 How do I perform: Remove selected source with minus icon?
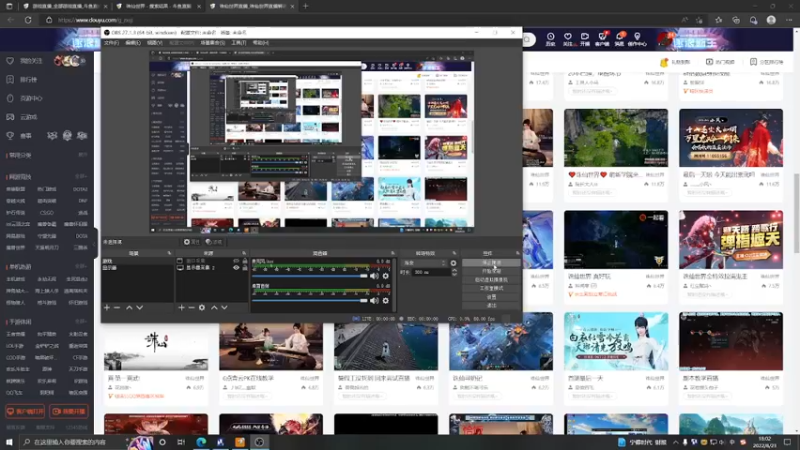click(191, 308)
